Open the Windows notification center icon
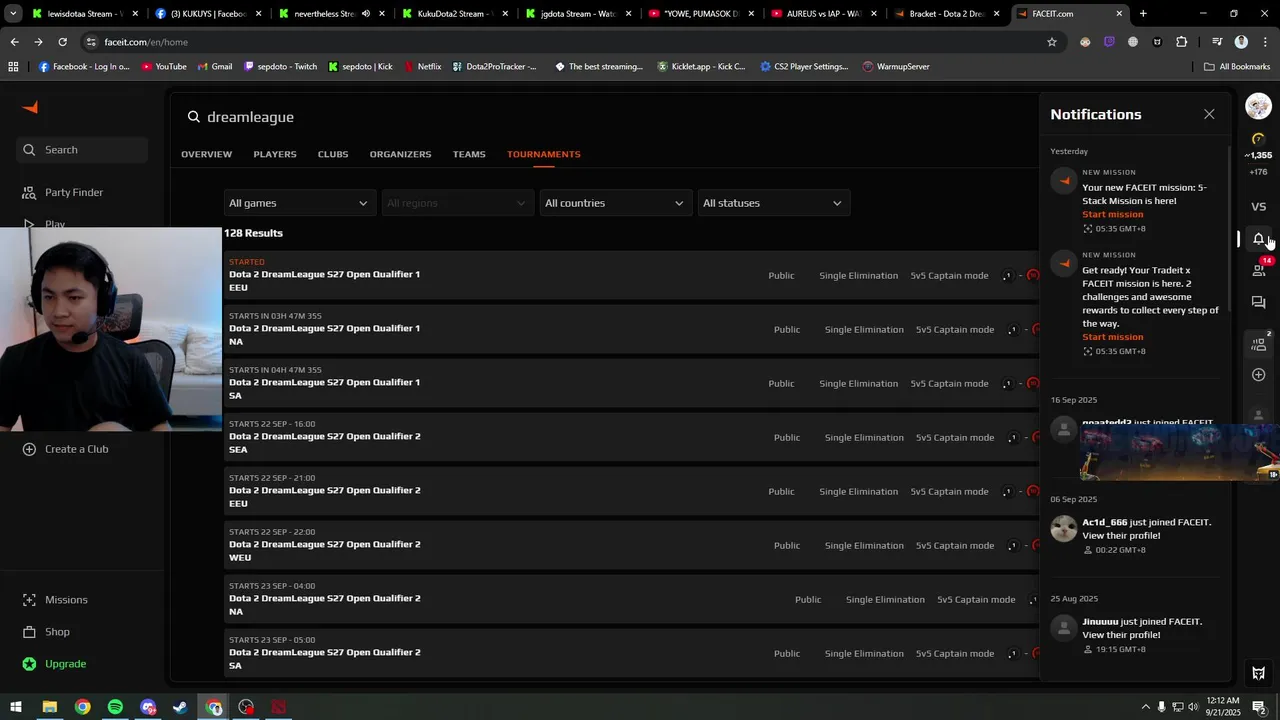This screenshot has width=1280, height=720. click(x=1259, y=707)
